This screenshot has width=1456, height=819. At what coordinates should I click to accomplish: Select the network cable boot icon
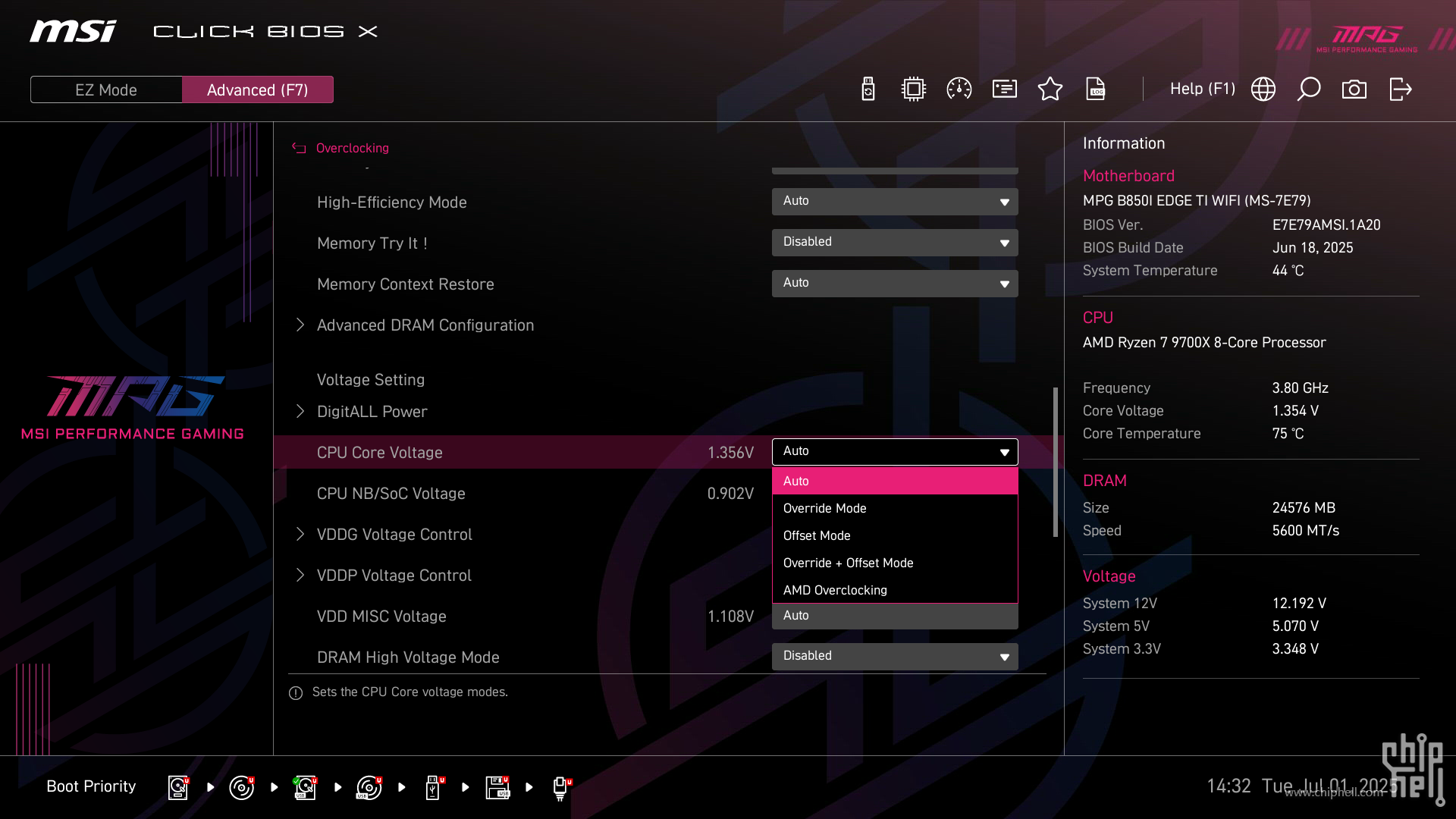click(x=561, y=787)
